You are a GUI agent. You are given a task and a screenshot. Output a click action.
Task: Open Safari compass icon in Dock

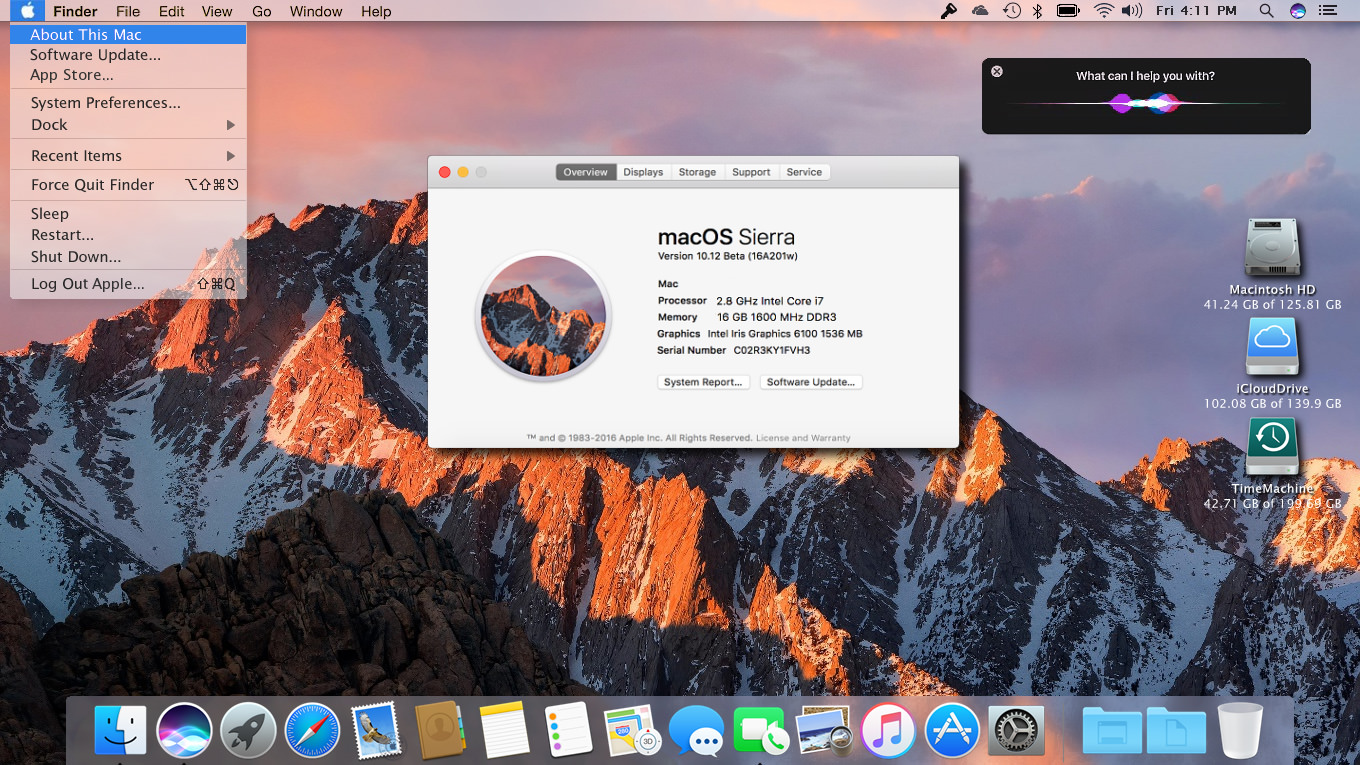click(x=312, y=730)
